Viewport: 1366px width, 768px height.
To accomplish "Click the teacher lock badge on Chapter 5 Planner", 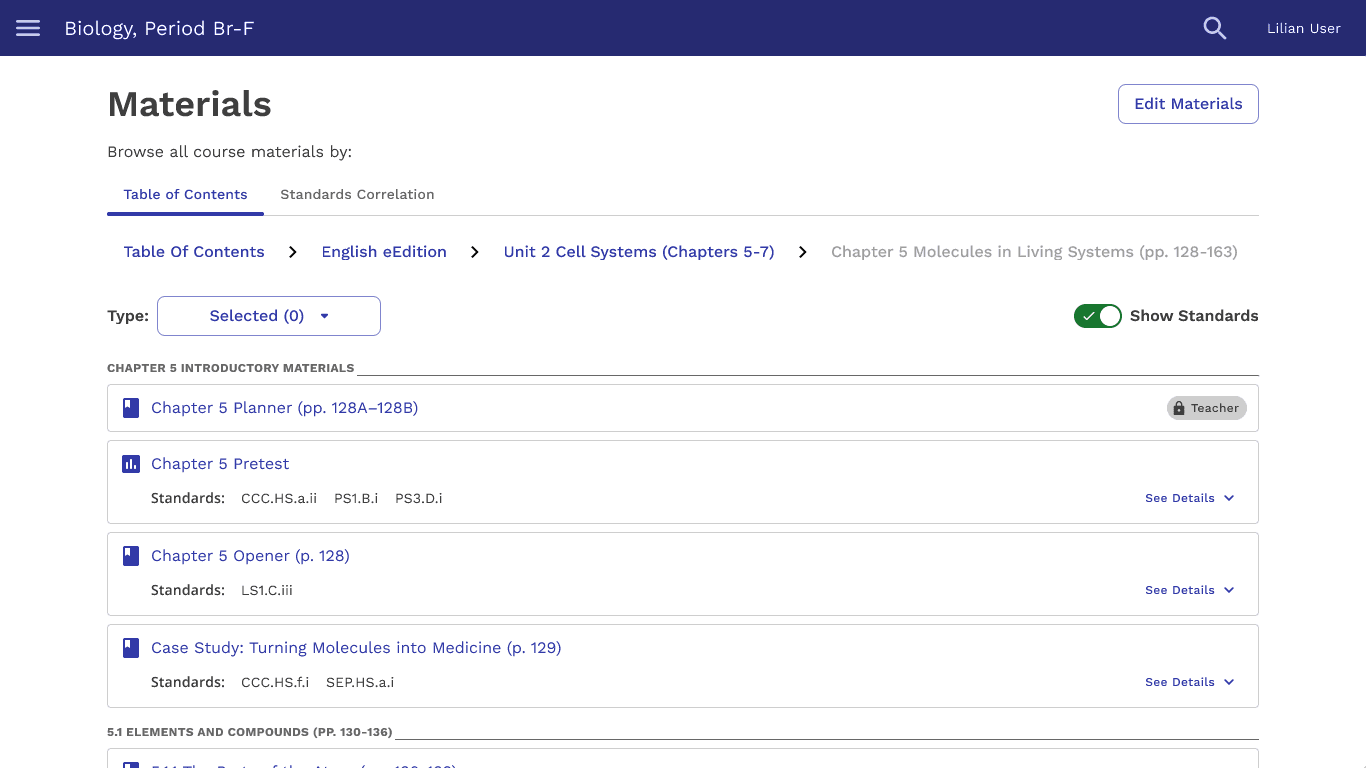I will tap(1206, 407).
